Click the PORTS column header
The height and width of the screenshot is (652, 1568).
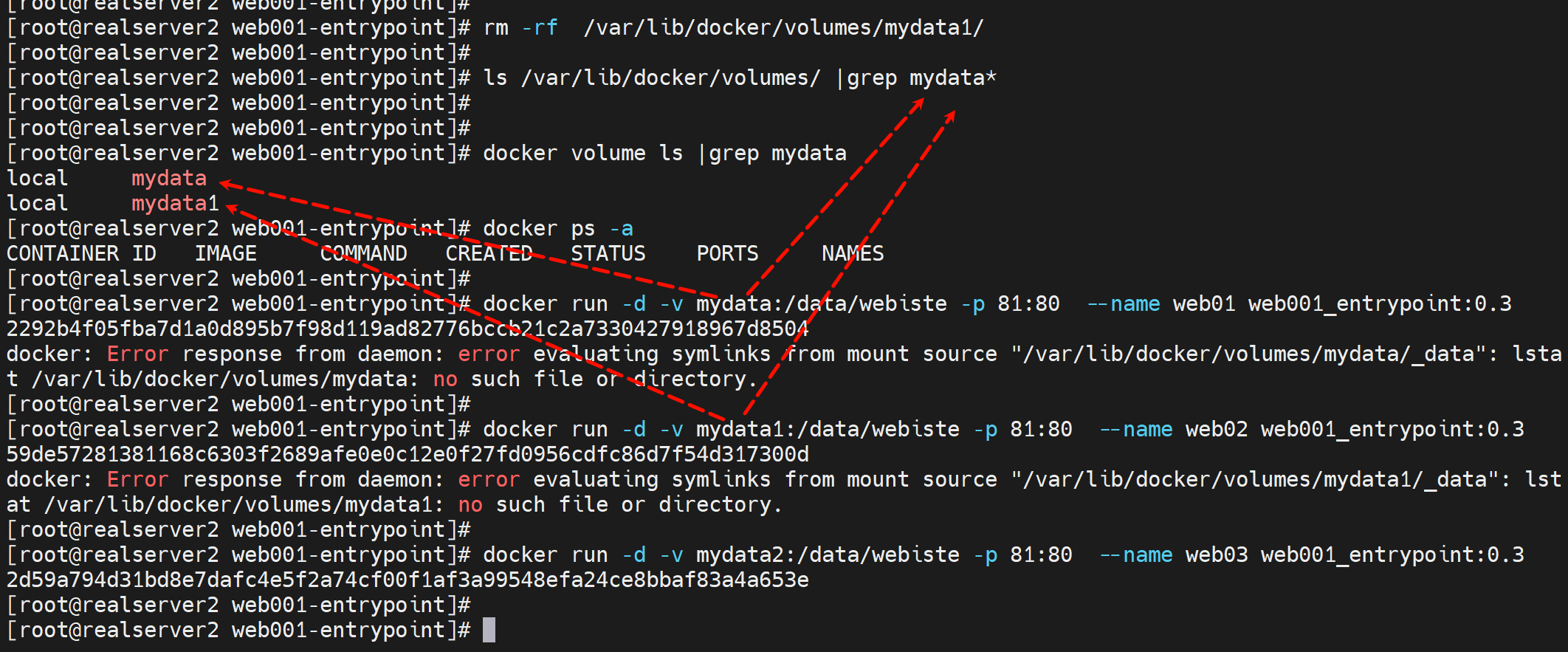click(x=727, y=254)
